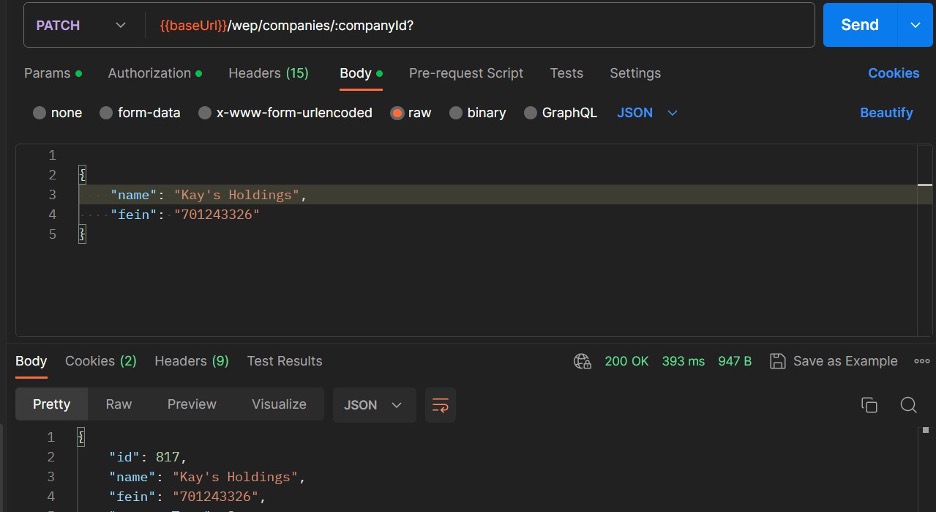Select the binary body radio button
Image resolution: width=936 pixels, height=512 pixels.
click(456, 113)
